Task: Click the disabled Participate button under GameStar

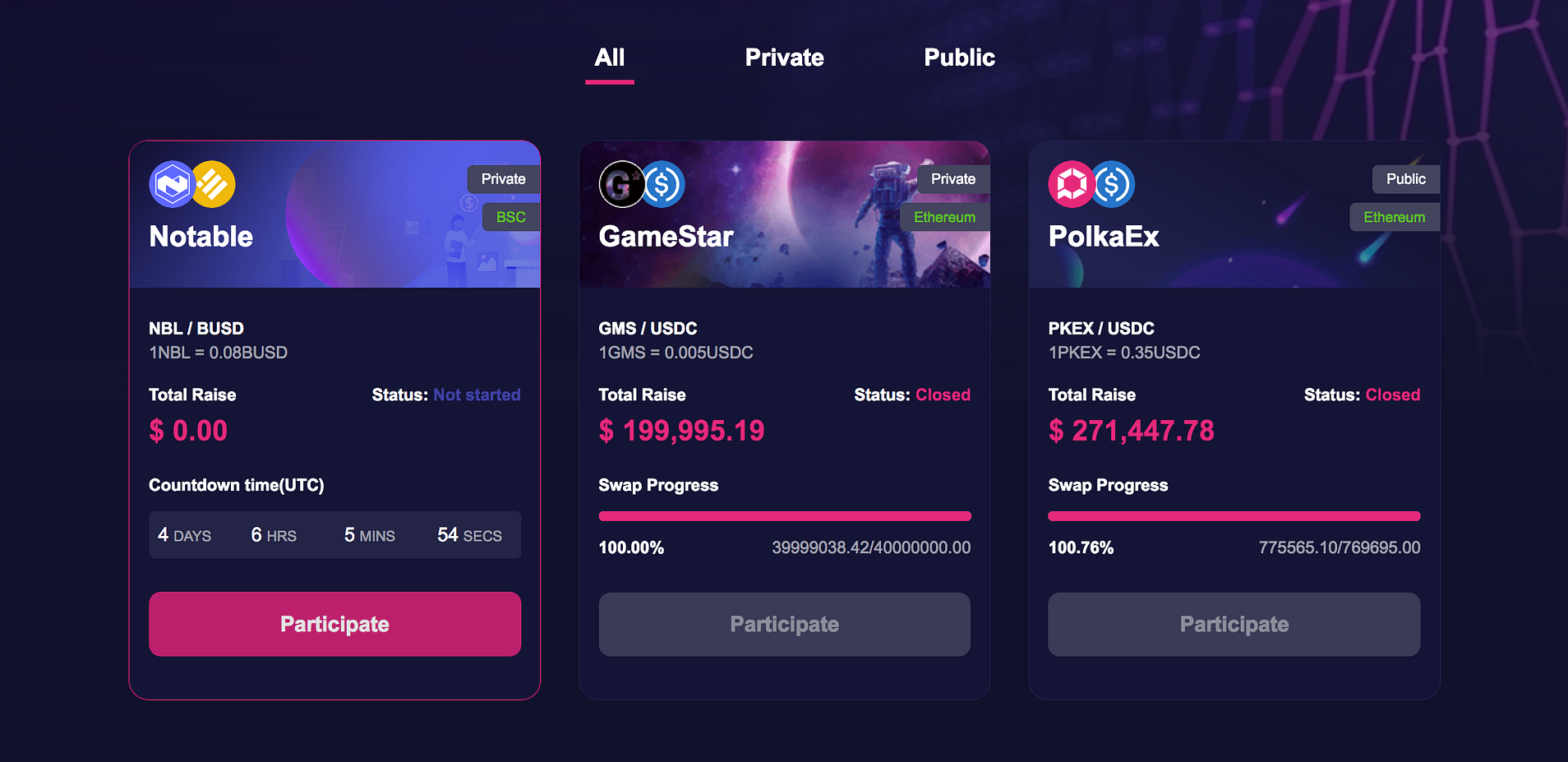Action: 784,624
